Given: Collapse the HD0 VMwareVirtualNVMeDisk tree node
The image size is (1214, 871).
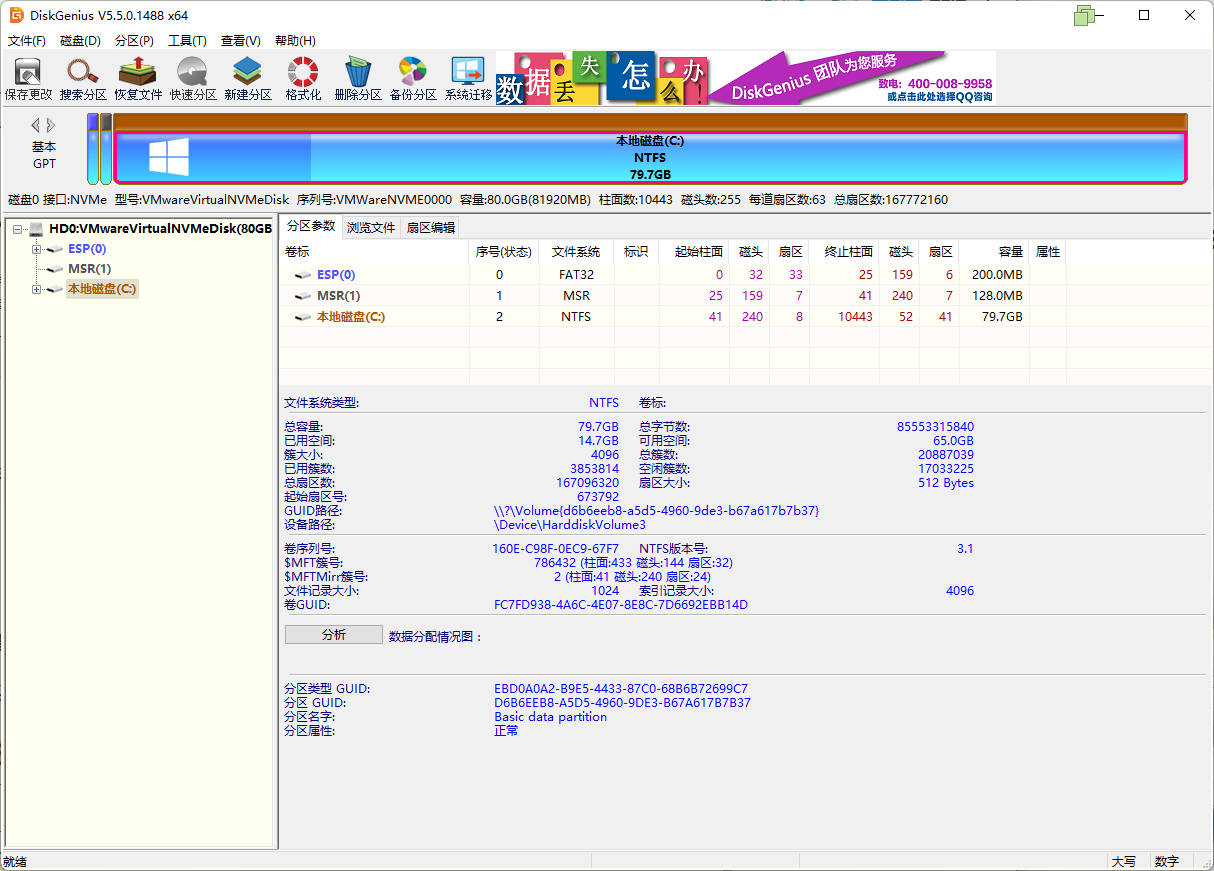Looking at the screenshot, I should 19,229.
